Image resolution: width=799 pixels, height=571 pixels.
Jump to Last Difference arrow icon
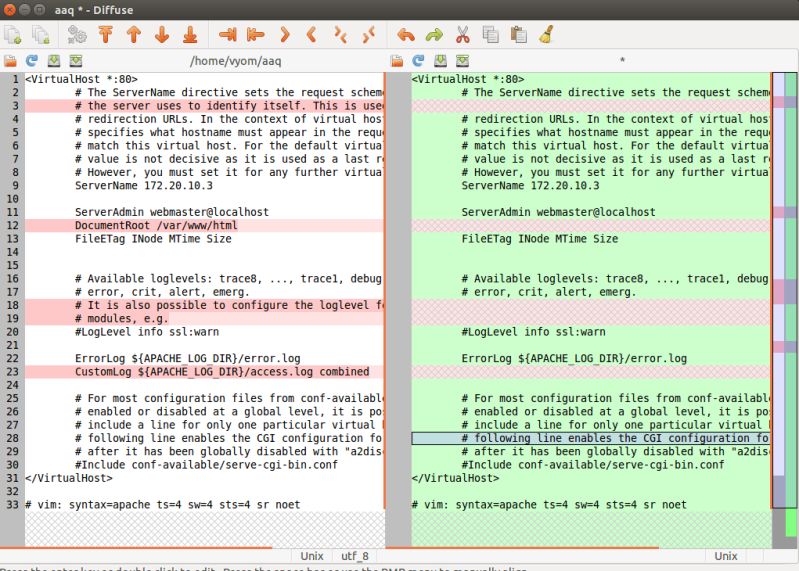190,35
